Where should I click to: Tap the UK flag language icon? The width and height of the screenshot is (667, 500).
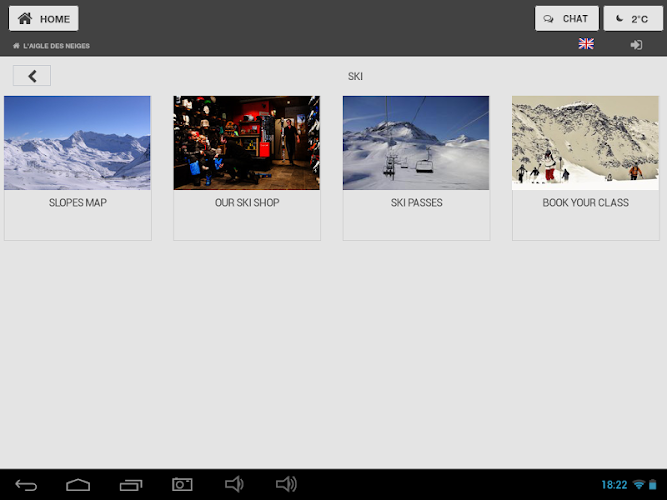click(586, 44)
